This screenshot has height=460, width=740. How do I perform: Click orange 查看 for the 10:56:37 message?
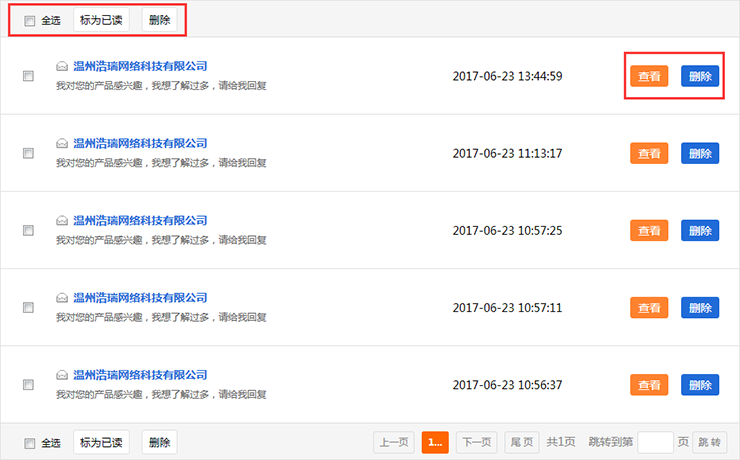(x=649, y=385)
